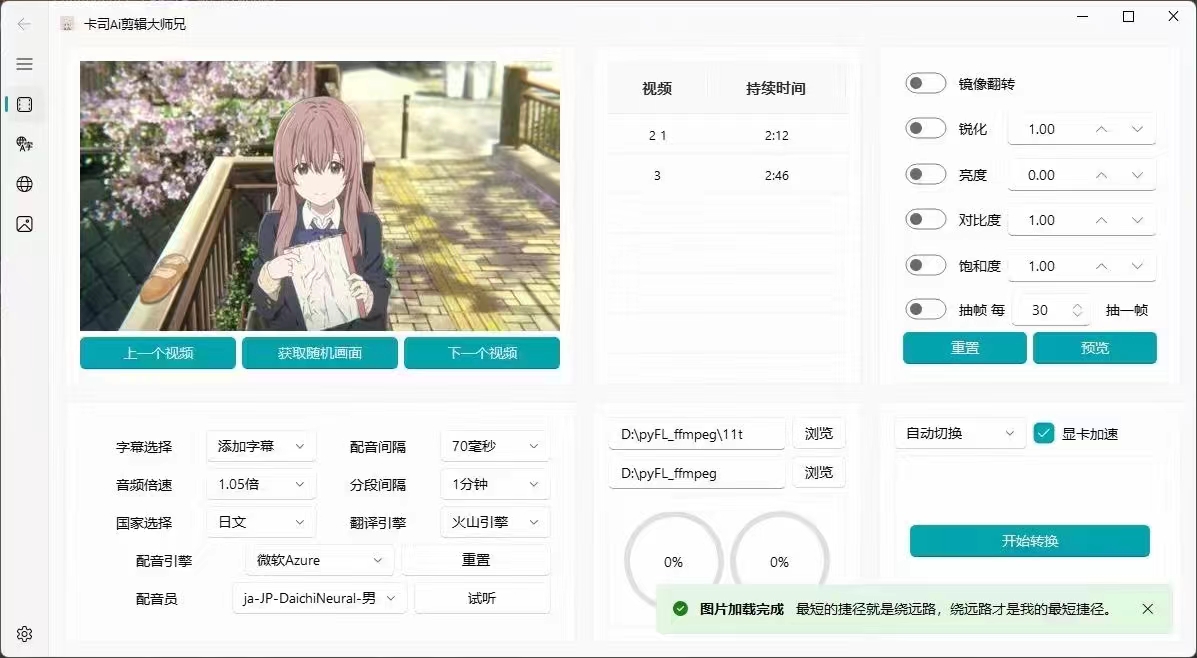Open the translation engine 火山引擎 dropdown
This screenshot has width=1197, height=658.
[495, 522]
